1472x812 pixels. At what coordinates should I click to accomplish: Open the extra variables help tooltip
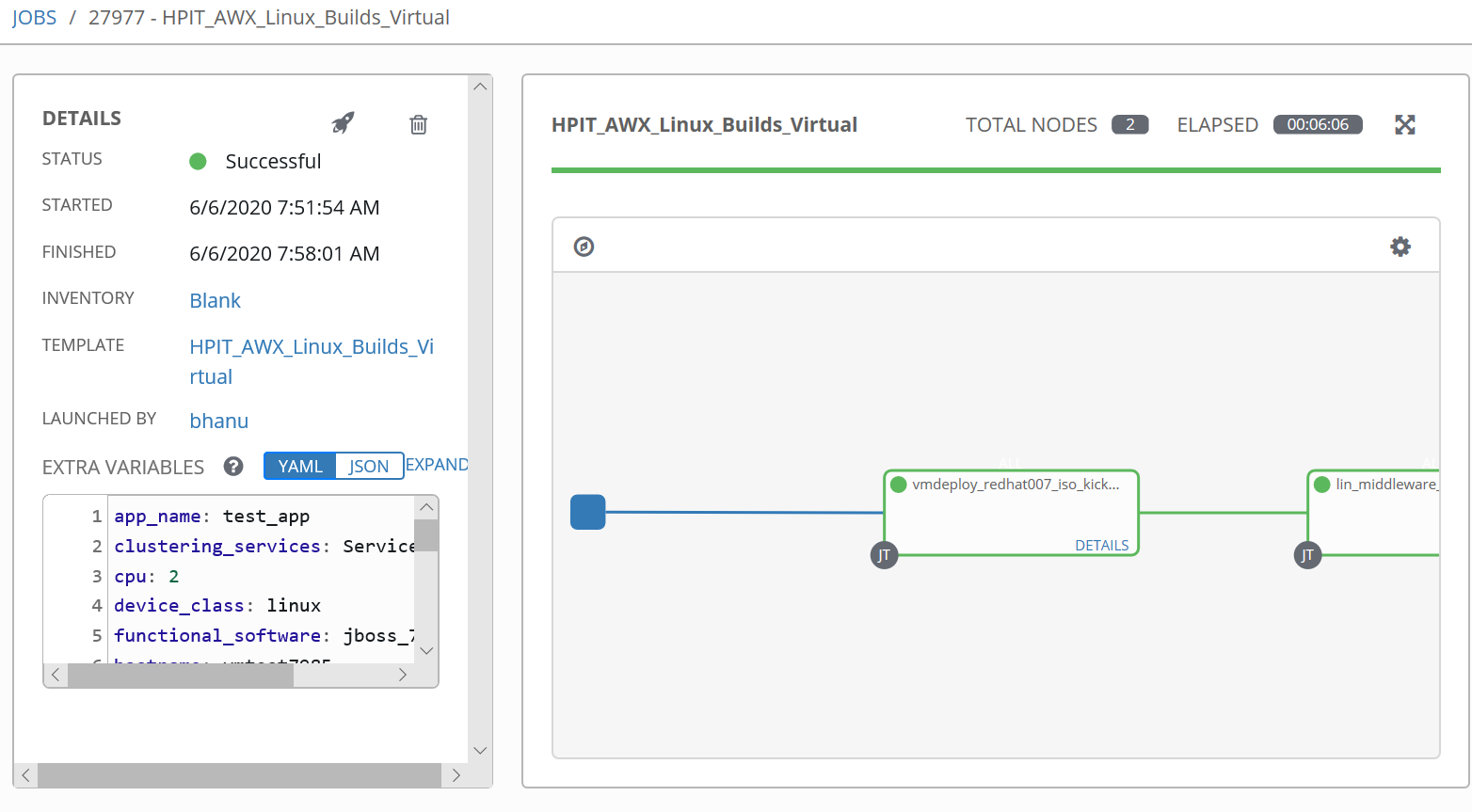(232, 466)
